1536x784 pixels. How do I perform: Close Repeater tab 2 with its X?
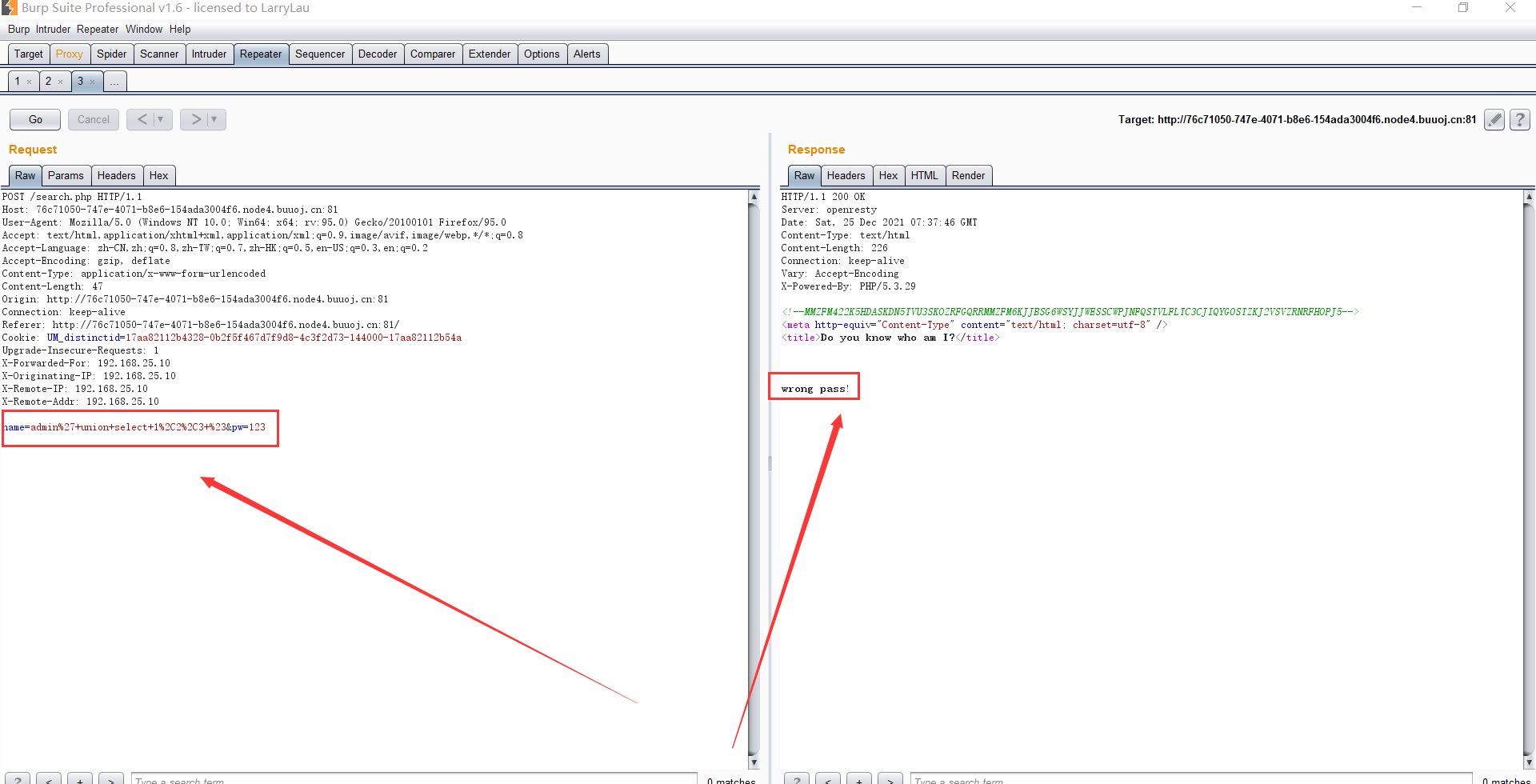click(60, 82)
